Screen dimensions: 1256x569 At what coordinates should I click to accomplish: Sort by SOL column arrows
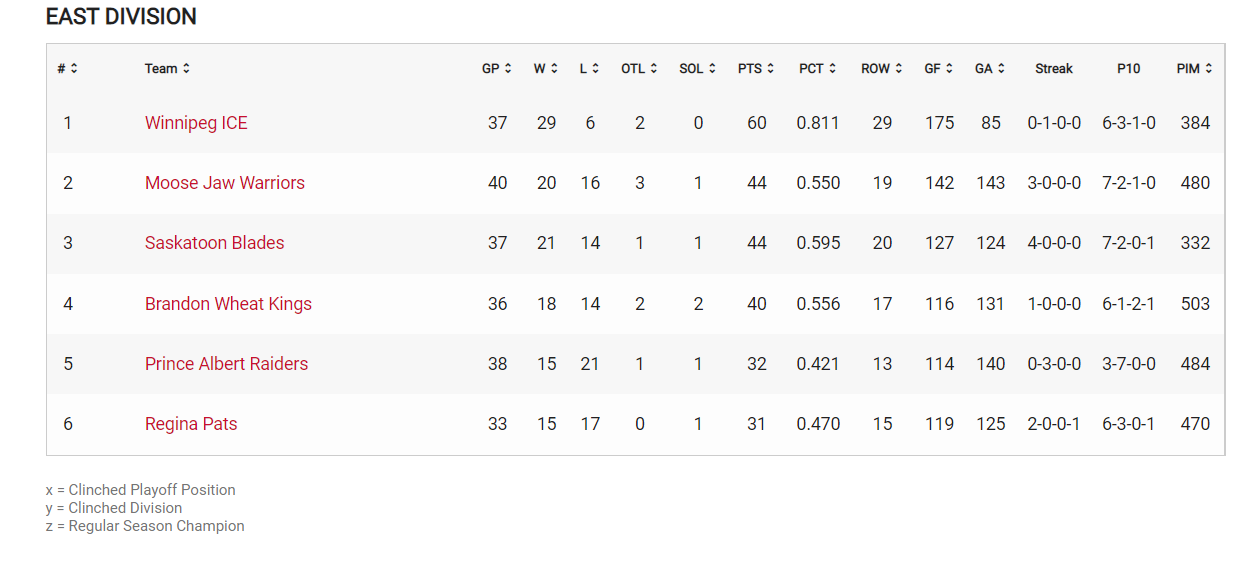click(x=712, y=69)
